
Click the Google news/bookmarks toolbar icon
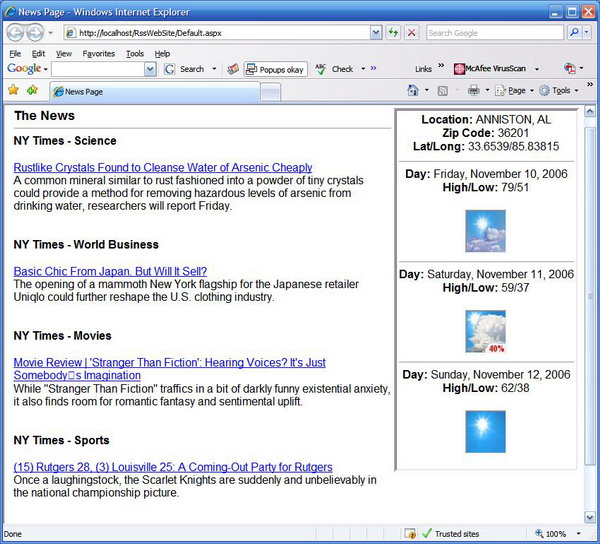click(x=233, y=69)
